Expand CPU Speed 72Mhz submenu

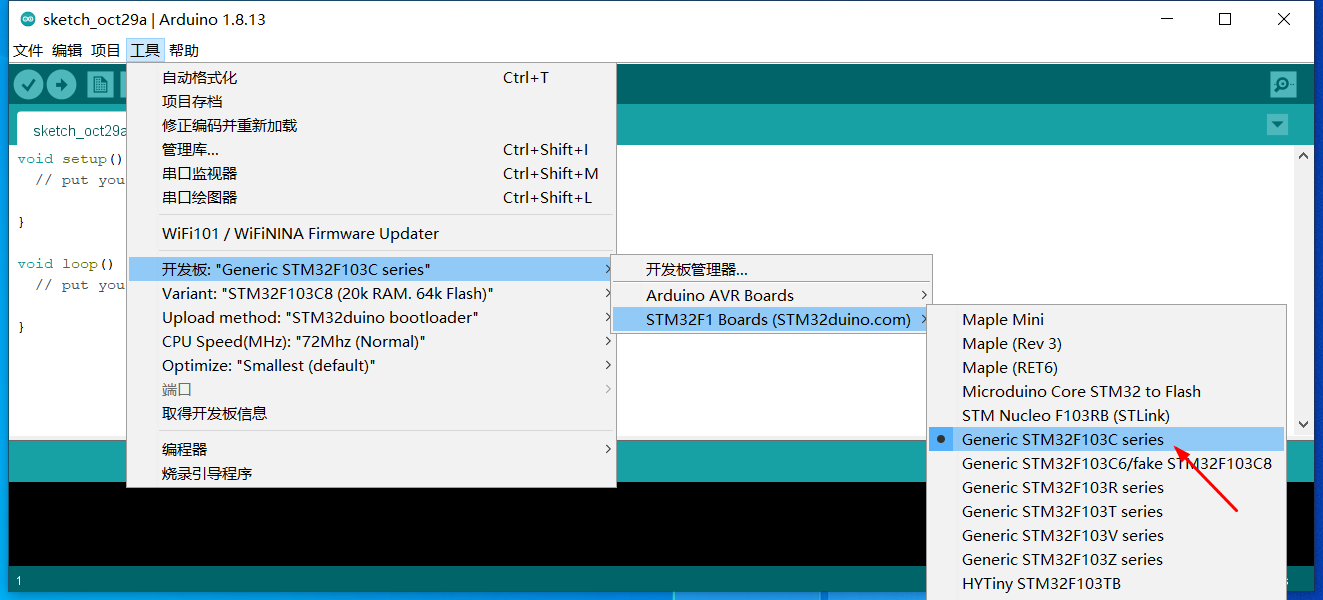(371, 341)
